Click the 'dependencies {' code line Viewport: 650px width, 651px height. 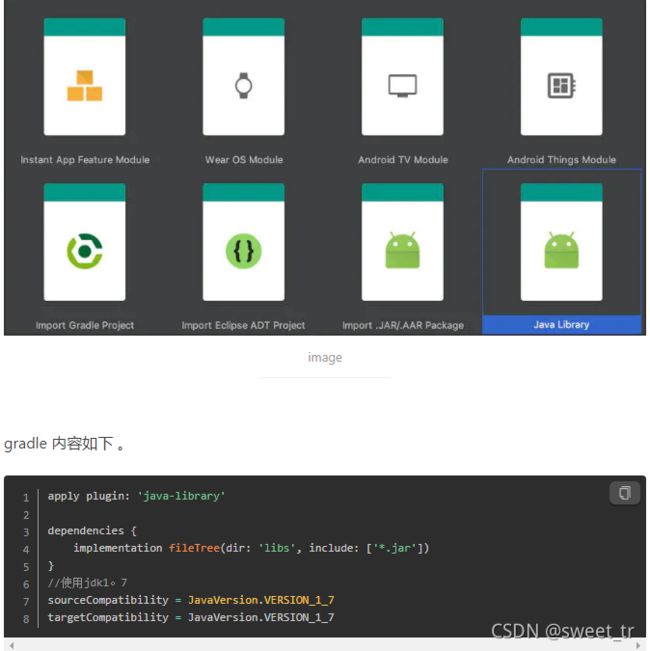click(x=92, y=531)
